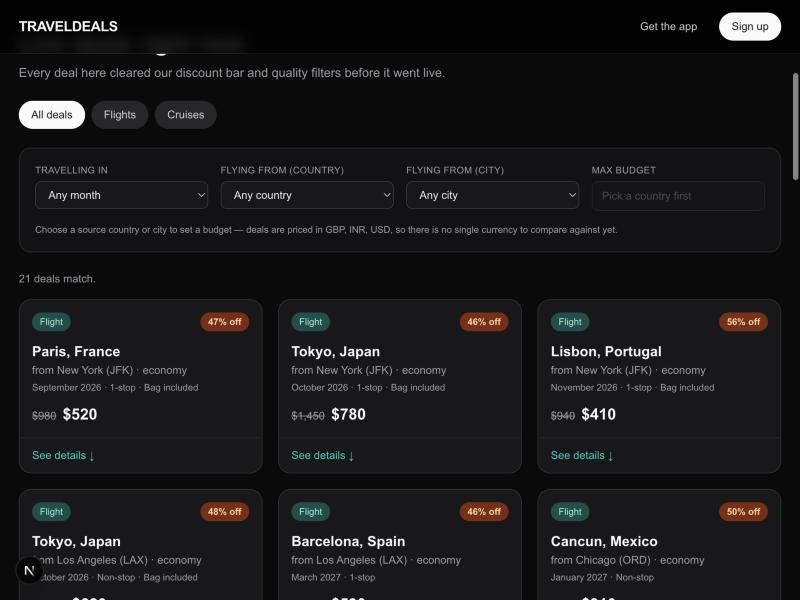Viewport: 800px width, 600px height.
Task: Click the FLYING FROM (COUNTRY) label
Action: click(282, 170)
